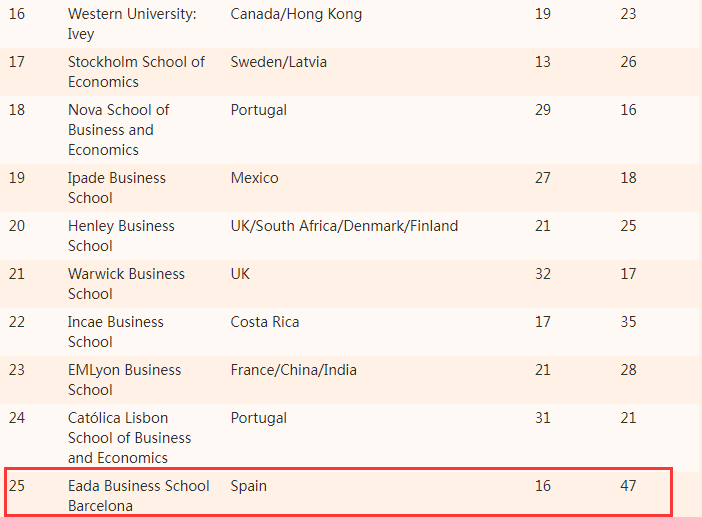Click rank number 16 in first column
This screenshot has width=702, height=517.
pyautogui.click(x=17, y=14)
